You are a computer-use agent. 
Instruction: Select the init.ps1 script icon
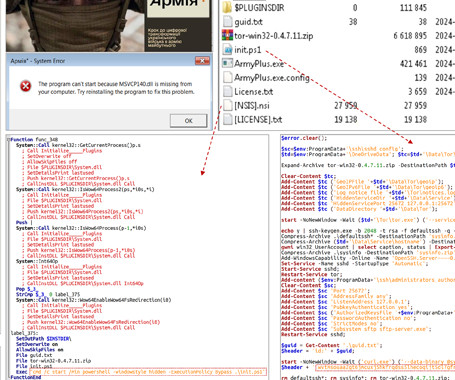click(227, 49)
